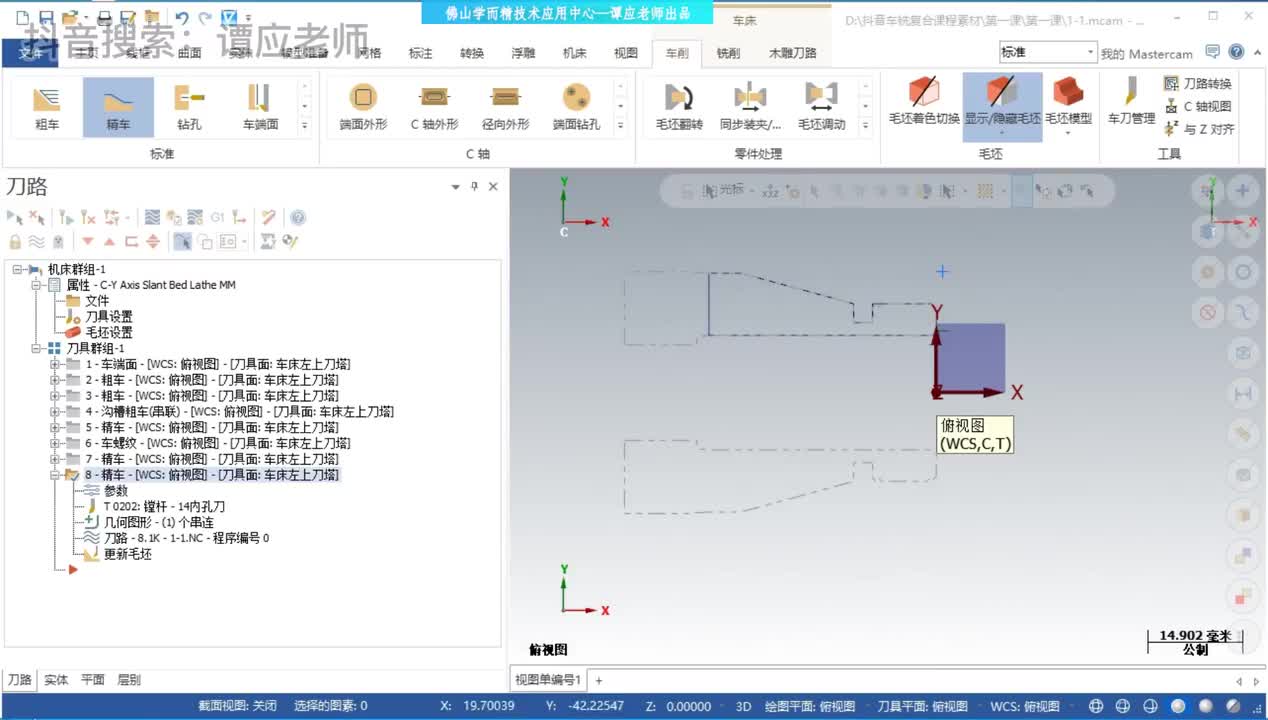Open 刀具设置 in the tree
Viewport: 1268px width, 720px height.
[99, 317]
